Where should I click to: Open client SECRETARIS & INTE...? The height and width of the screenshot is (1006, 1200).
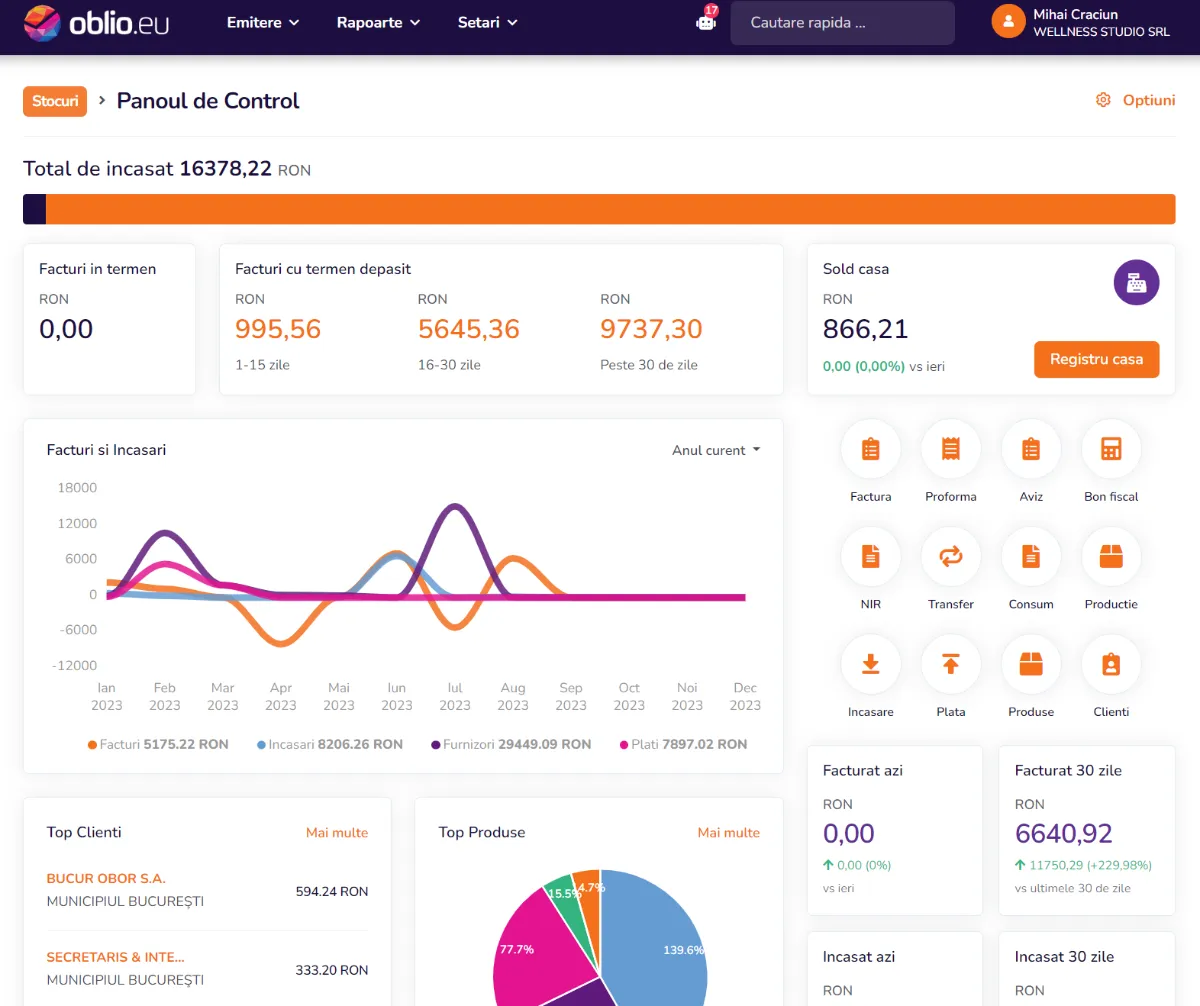coord(116,957)
